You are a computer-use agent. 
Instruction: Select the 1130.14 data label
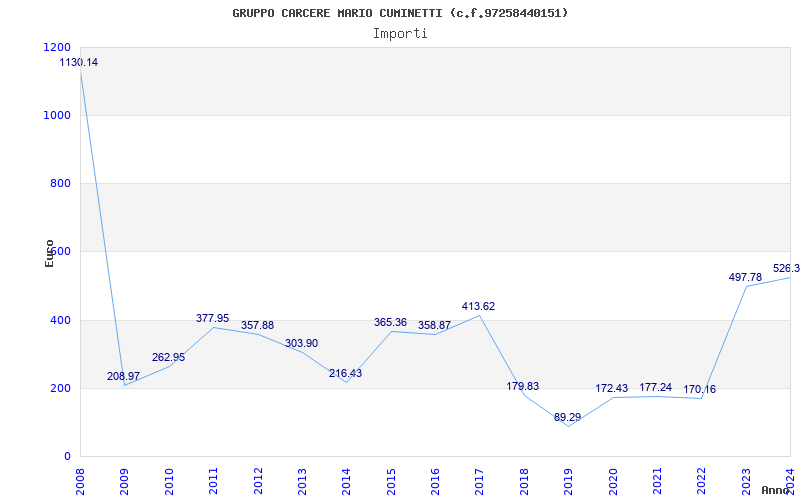click(79, 63)
